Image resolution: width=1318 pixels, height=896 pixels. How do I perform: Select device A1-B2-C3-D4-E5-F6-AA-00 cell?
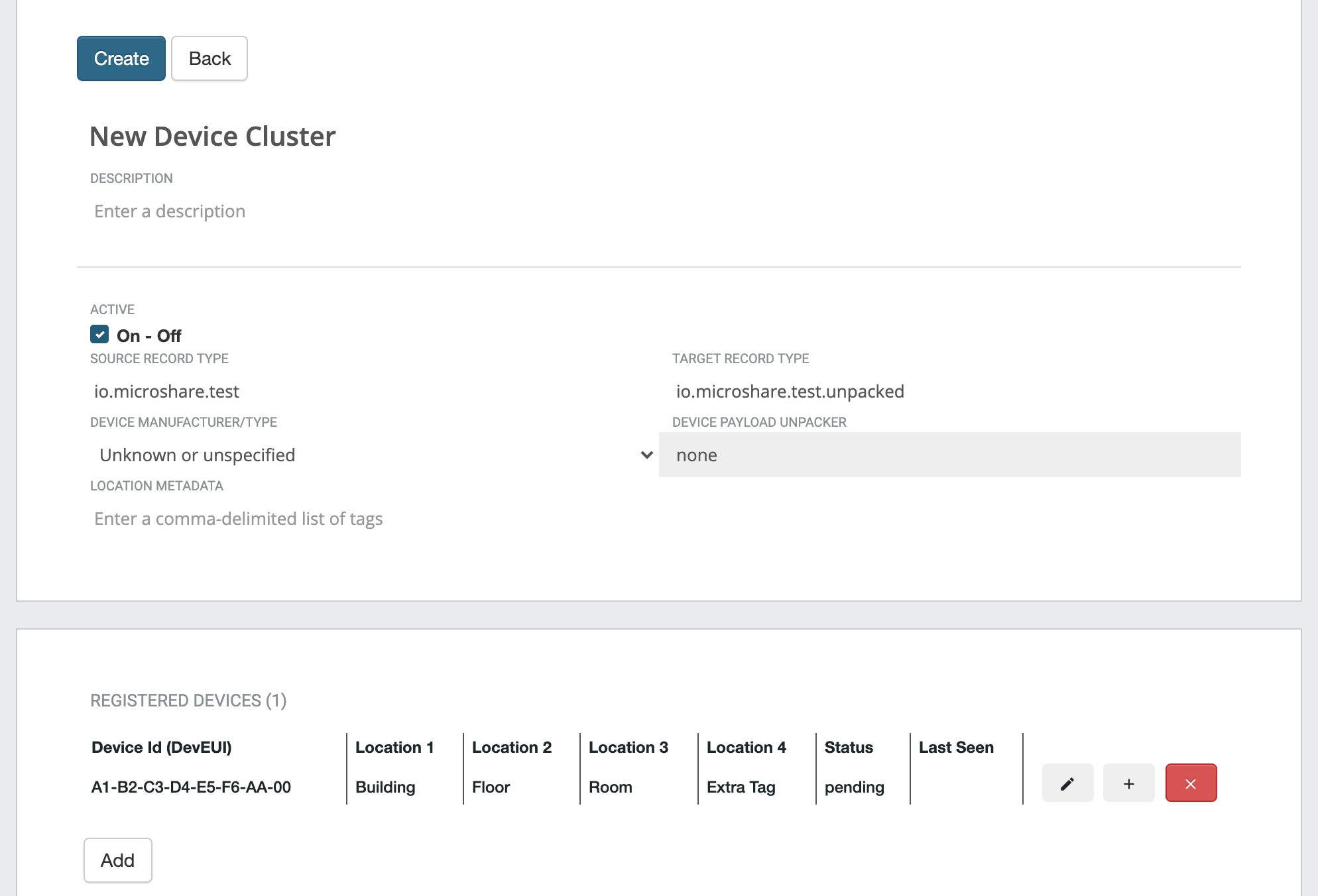click(x=191, y=787)
